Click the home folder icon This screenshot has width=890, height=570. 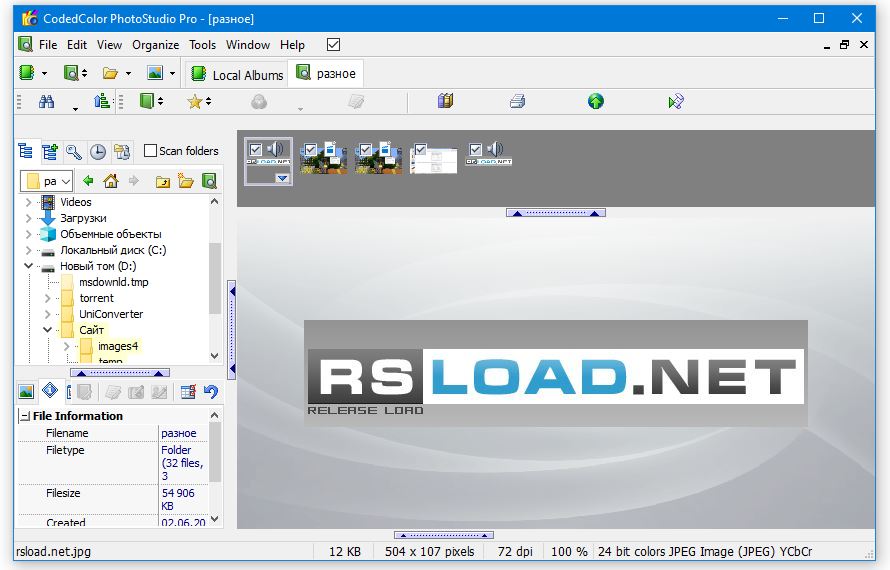(111, 181)
